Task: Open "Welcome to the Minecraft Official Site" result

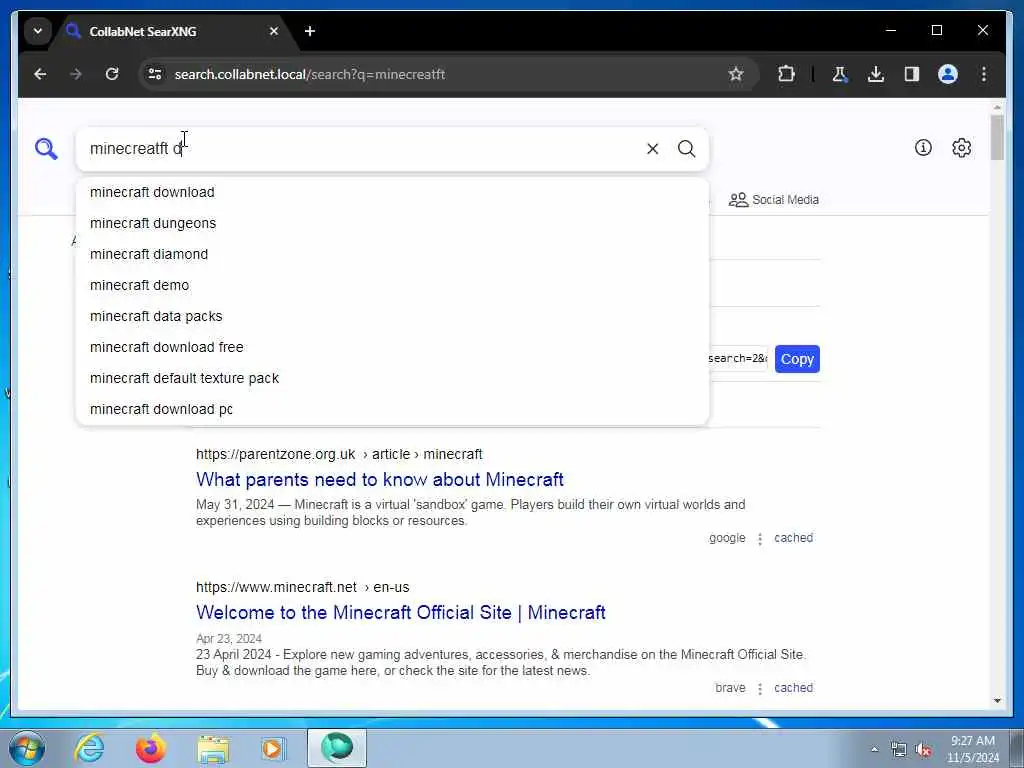Action: [401, 613]
